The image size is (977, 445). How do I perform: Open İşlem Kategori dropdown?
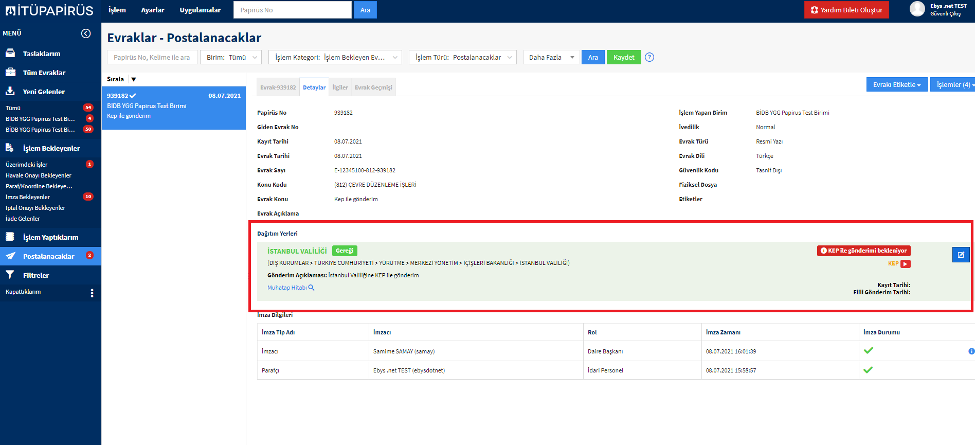[x=335, y=57]
